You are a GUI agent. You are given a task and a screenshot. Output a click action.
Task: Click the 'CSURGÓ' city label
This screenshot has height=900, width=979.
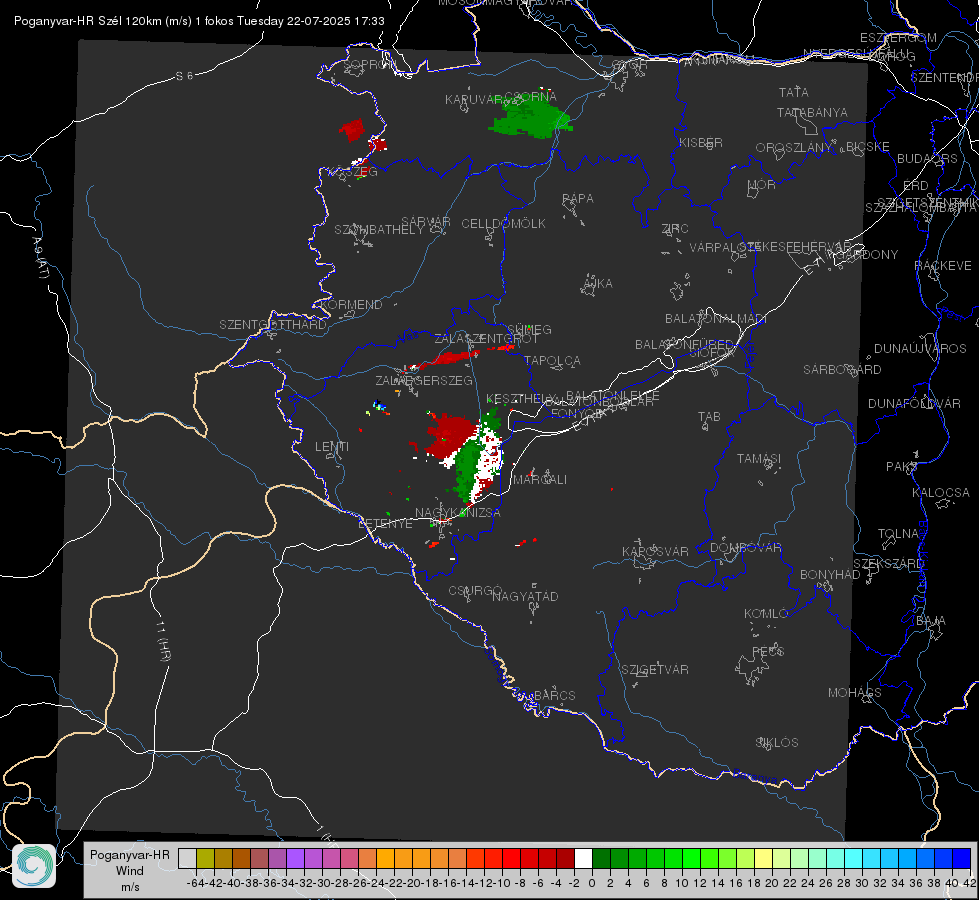[475, 590]
